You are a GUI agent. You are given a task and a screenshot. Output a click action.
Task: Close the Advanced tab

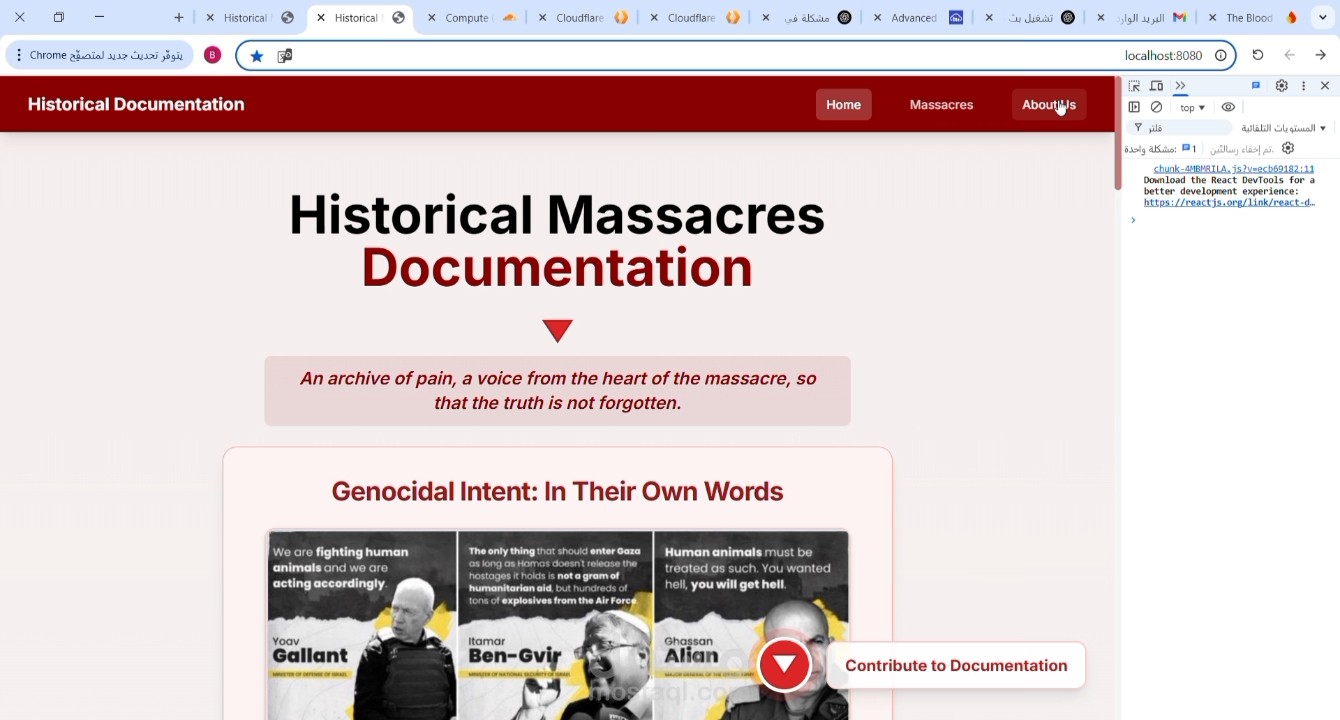coord(877,18)
